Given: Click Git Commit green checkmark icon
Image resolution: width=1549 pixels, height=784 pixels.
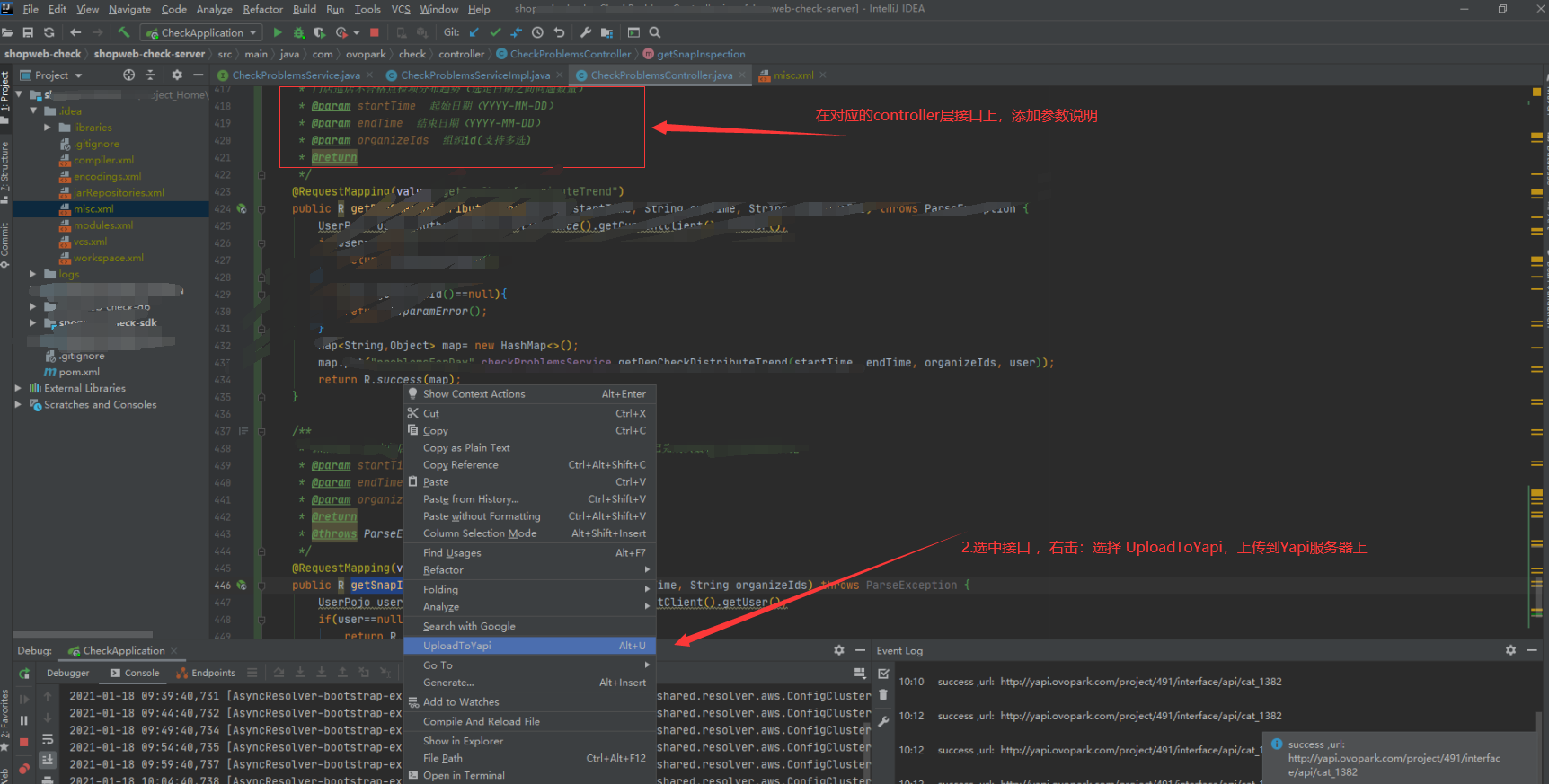Looking at the screenshot, I should (x=495, y=32).
